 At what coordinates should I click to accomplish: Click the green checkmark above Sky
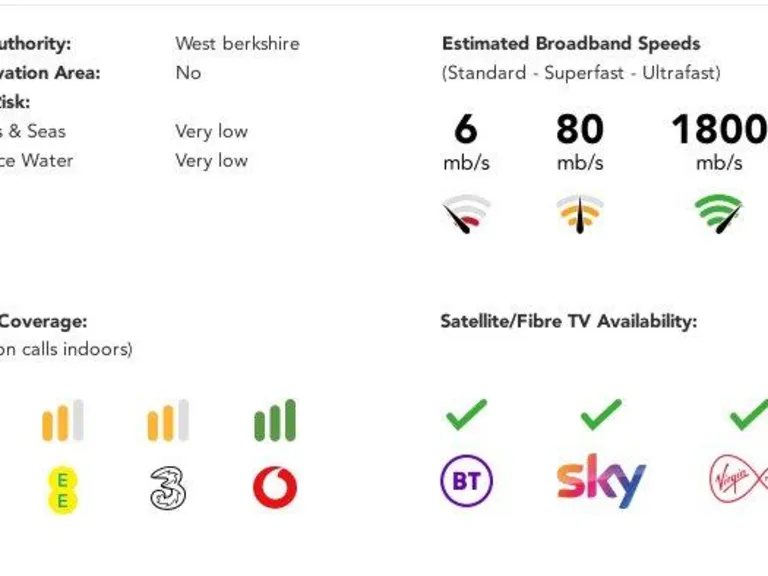point(600,414)
